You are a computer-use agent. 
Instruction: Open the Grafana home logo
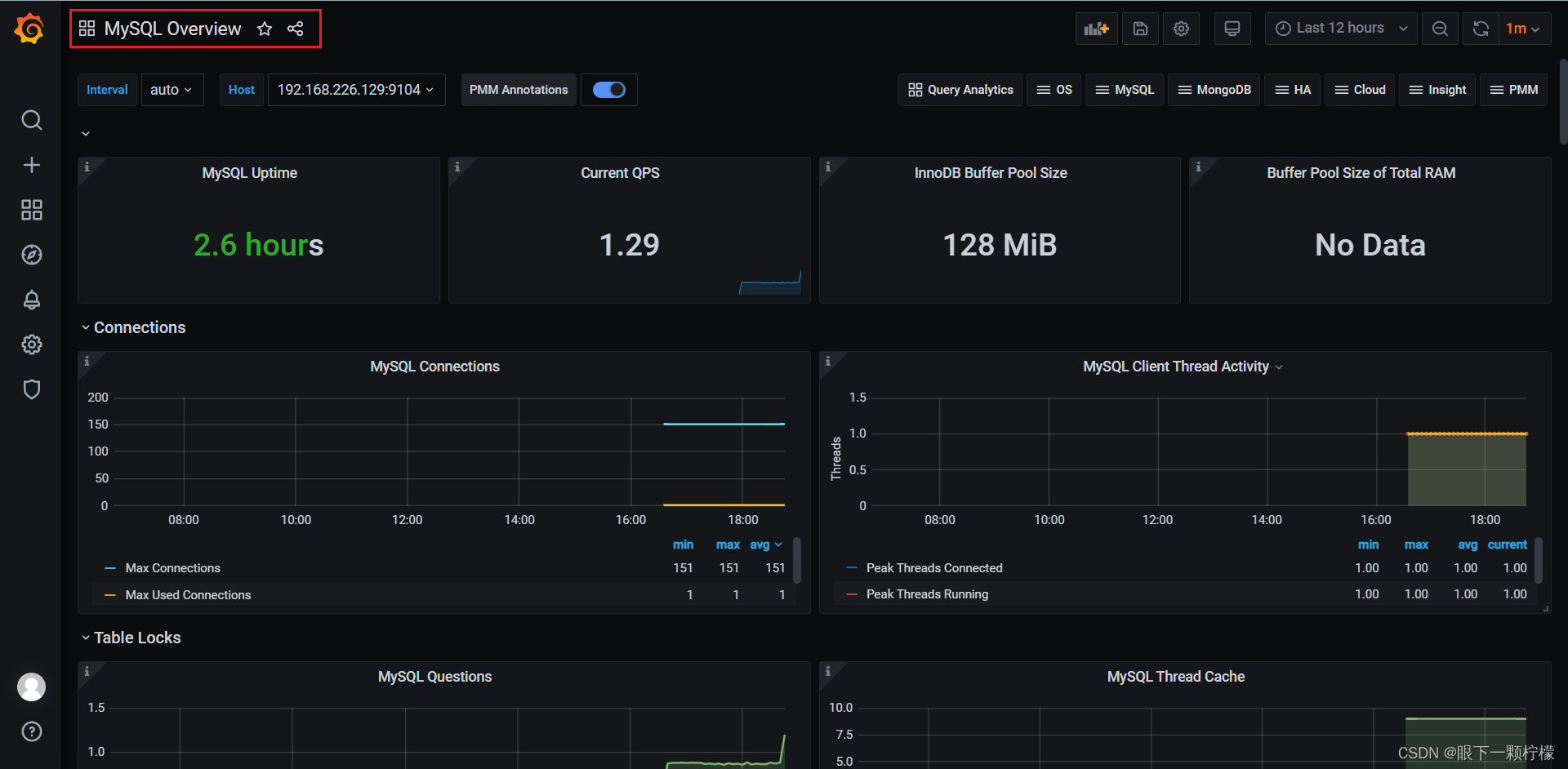click(x=29, y=29)
